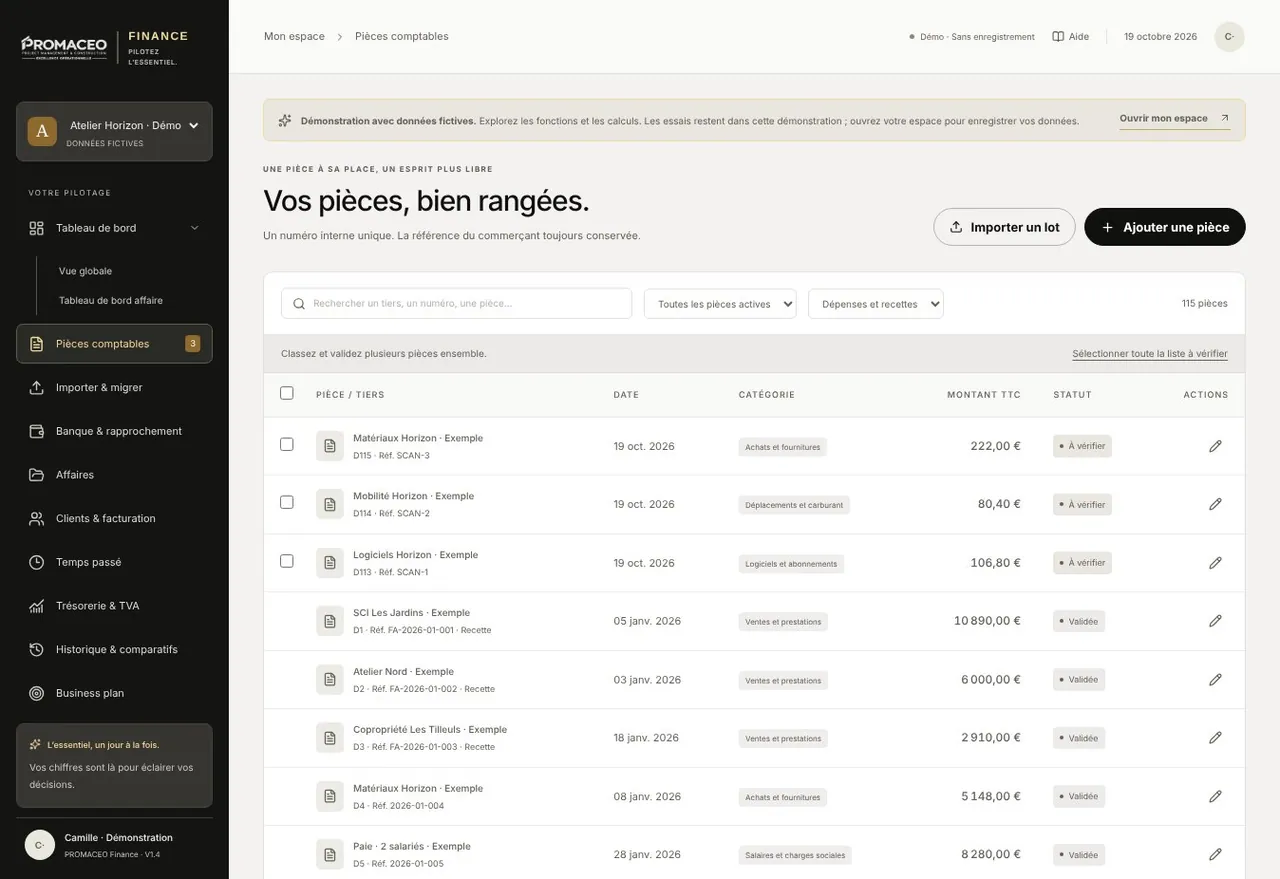Click the À vérifier status for D115
Image resolution: width=1280 pixels, height=879 pixels.
point(1082,446)
